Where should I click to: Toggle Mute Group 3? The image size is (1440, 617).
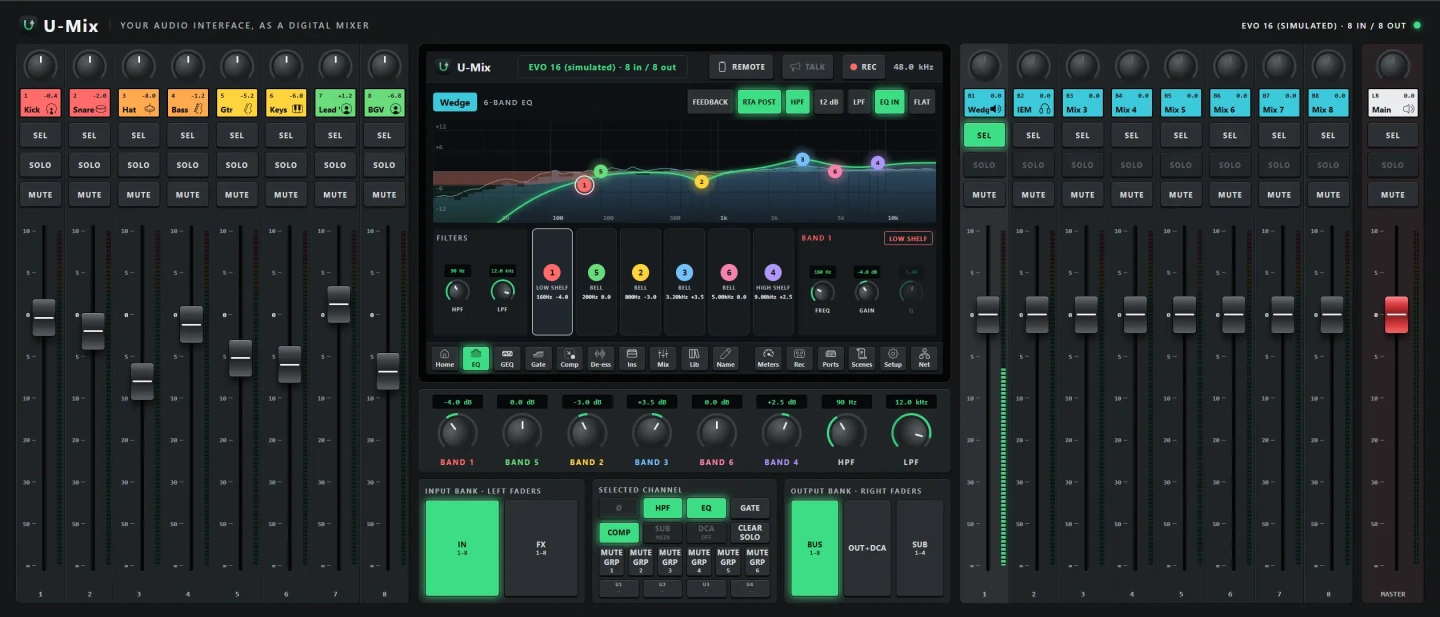pyautogui.click(x=670, y=560)
